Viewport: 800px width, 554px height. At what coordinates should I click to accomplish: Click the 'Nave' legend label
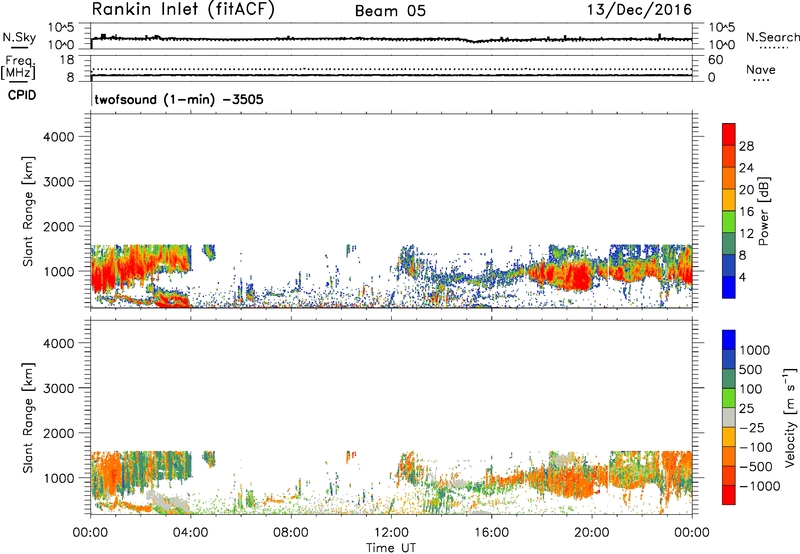pyautogui.click(x=761, y=70)
